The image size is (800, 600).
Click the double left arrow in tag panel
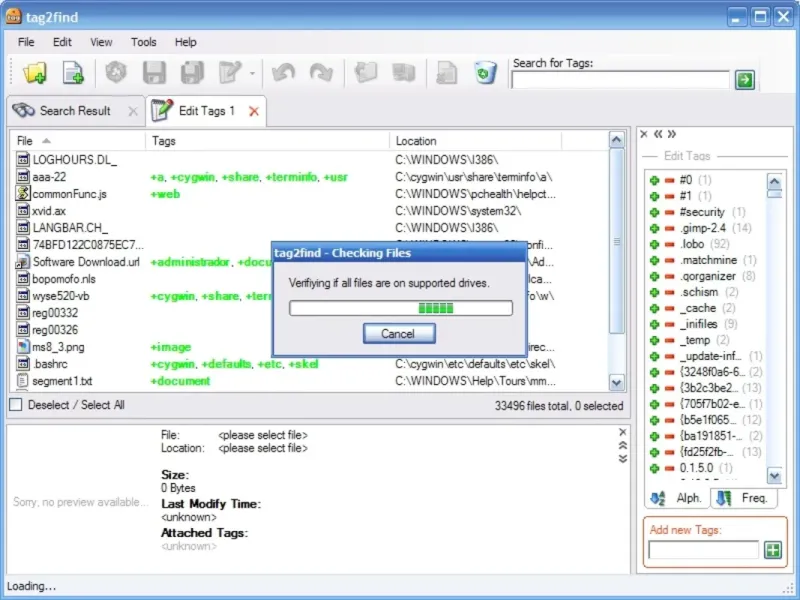point(658,134)
